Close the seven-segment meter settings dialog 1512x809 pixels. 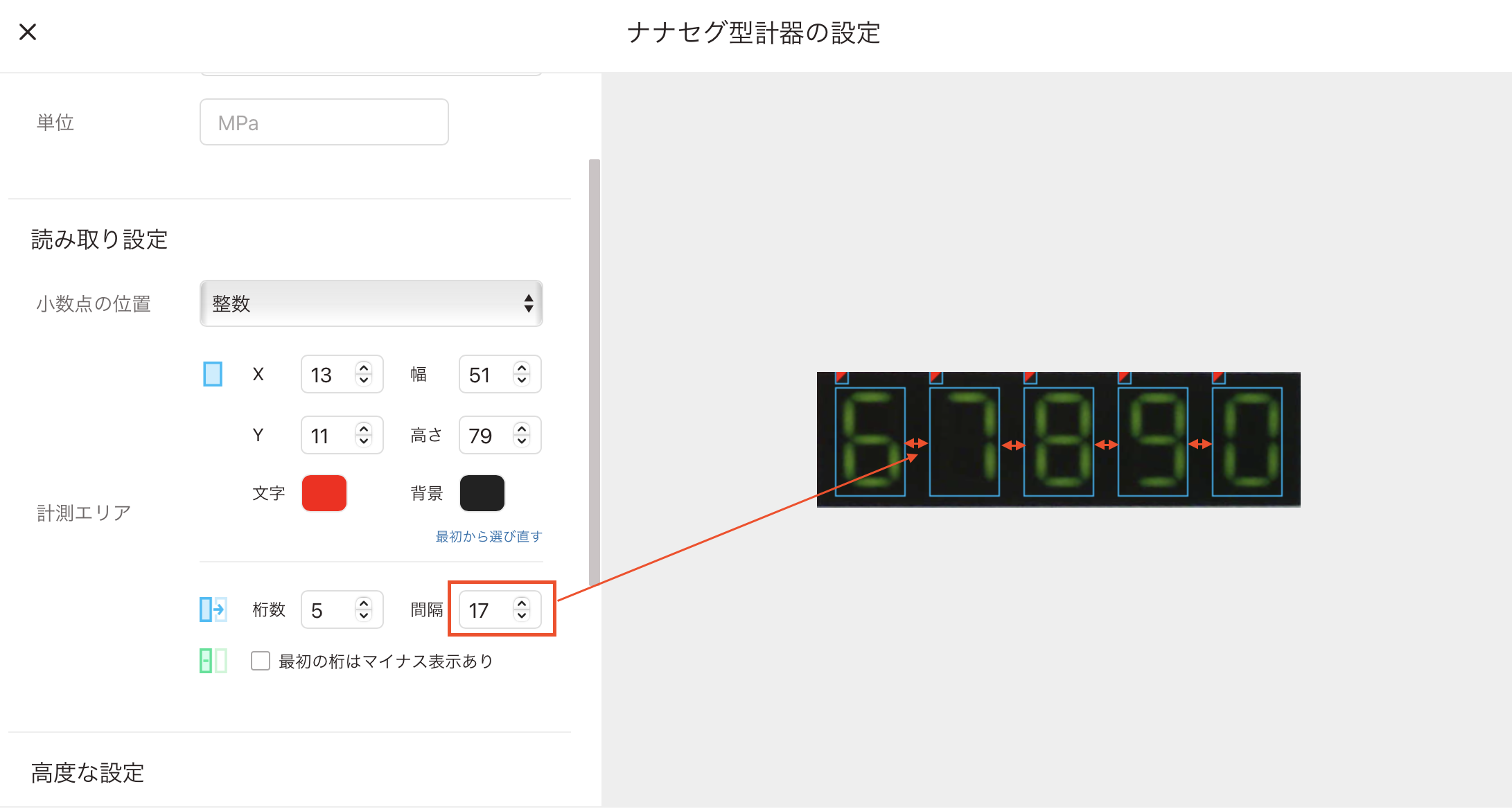28,32
